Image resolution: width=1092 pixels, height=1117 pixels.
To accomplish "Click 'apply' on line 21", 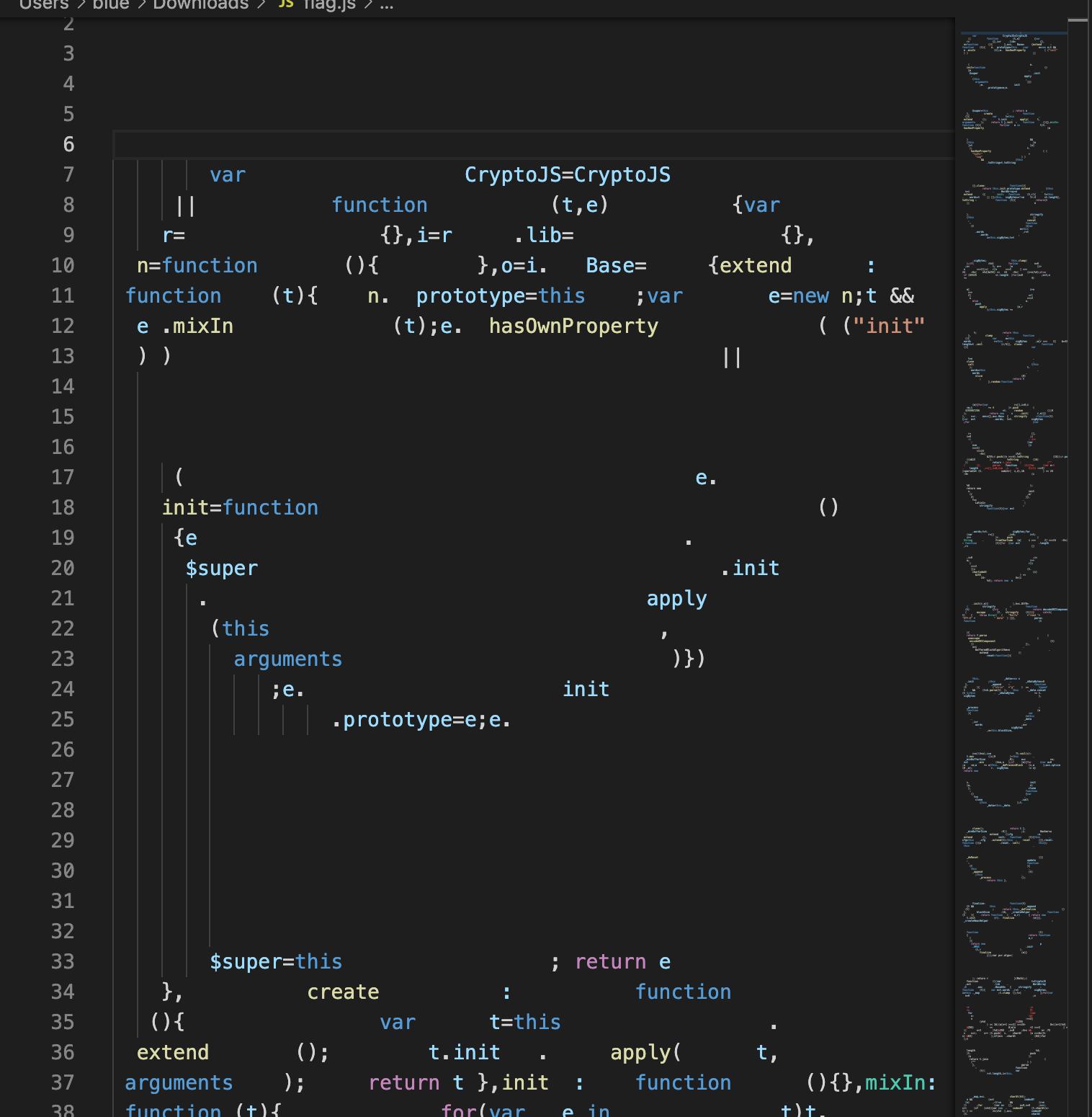I will tap(677, 599).
